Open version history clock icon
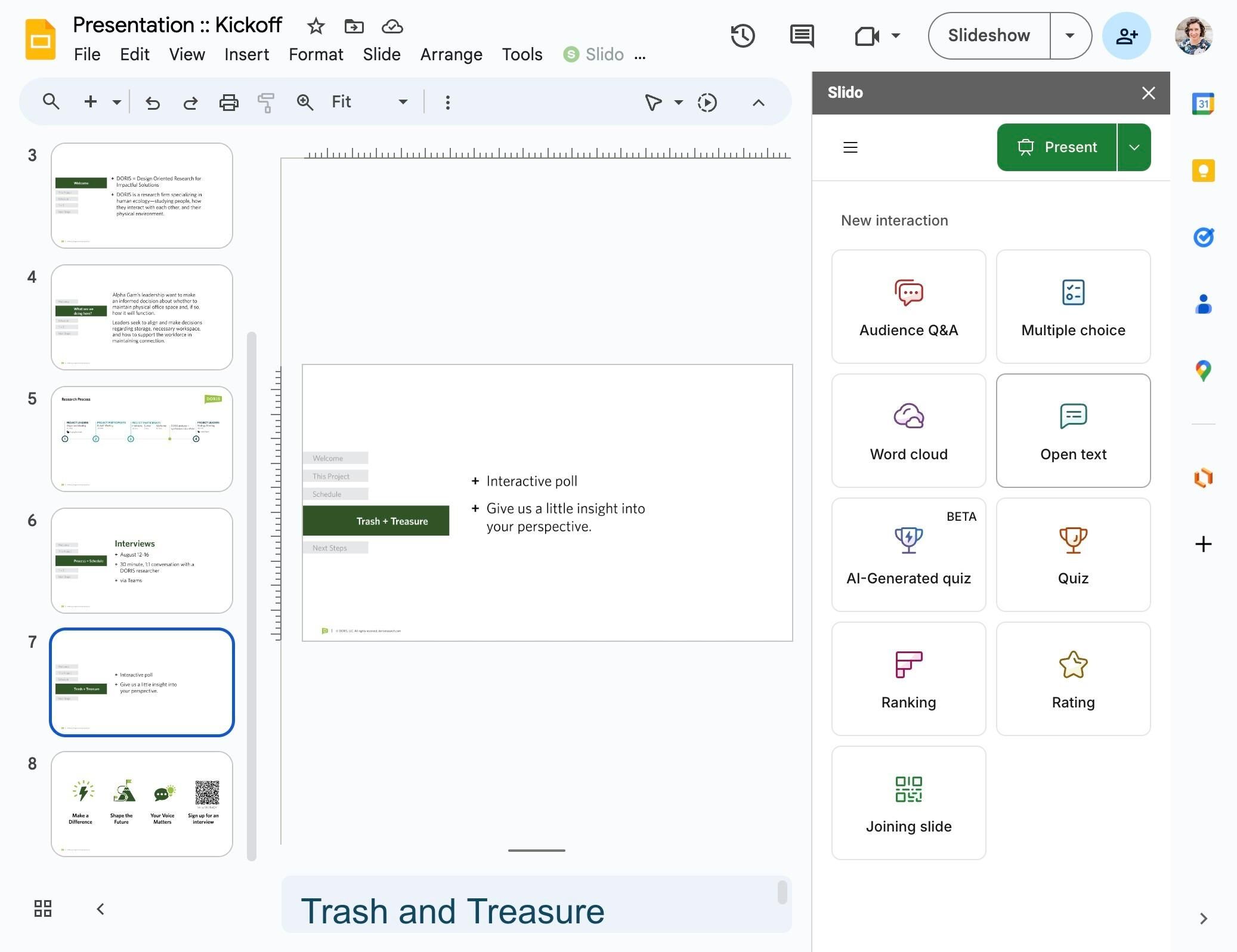 [743, 36]
